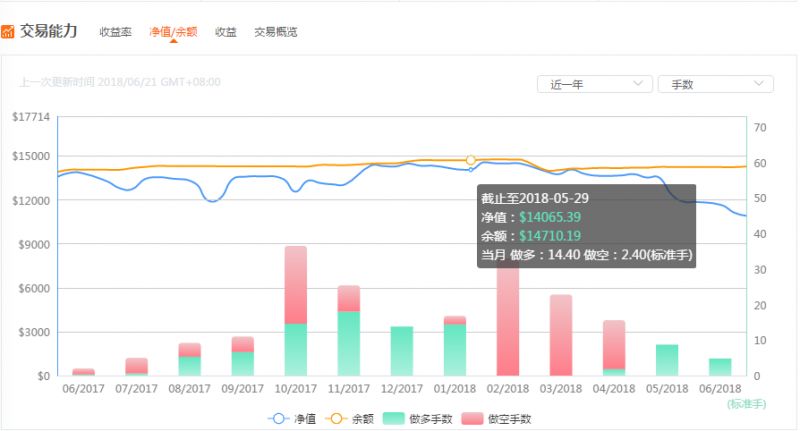The image size is (800, 431).
Task: Click the last update time text
Action: tap(120, 82)
